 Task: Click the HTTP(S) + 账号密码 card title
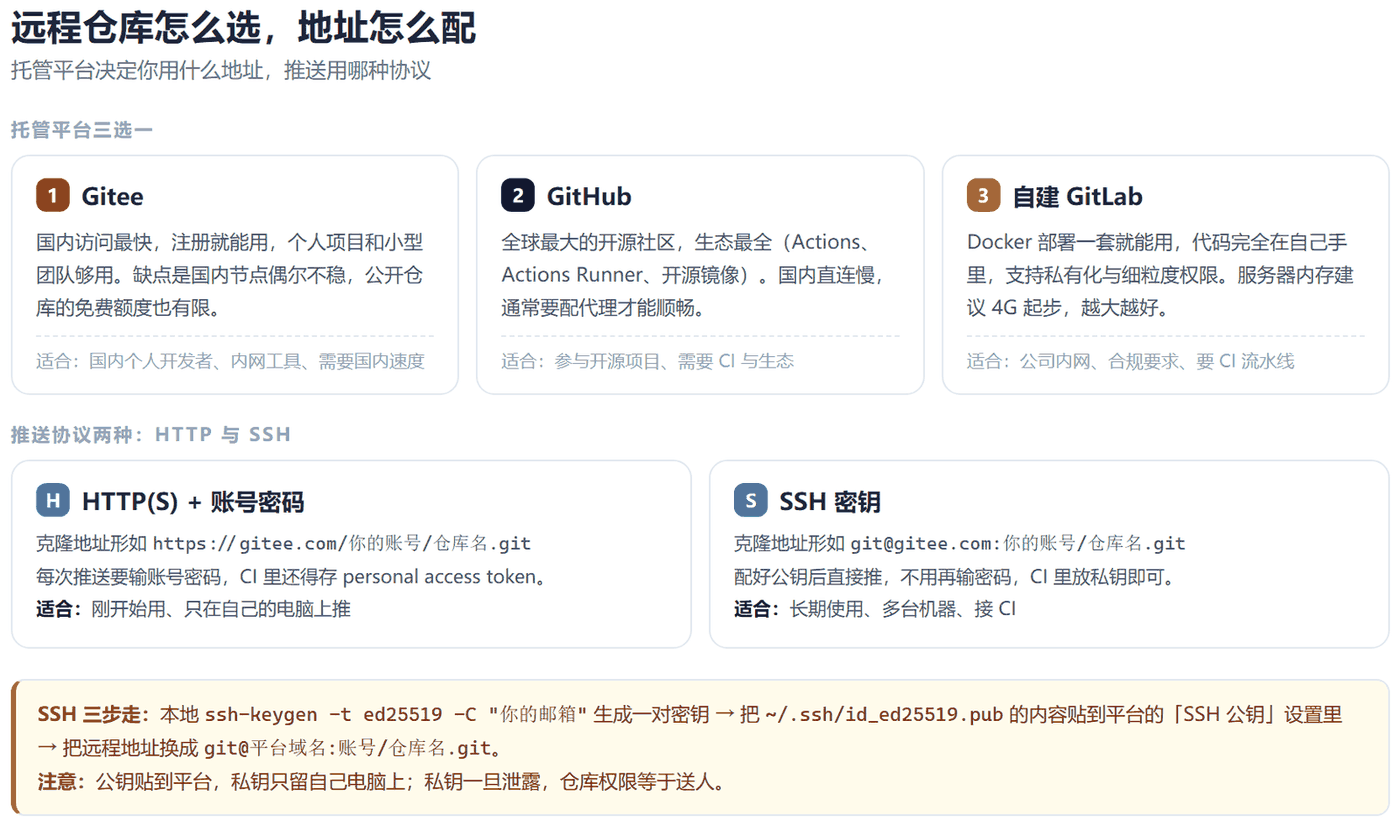pos(193,501)
